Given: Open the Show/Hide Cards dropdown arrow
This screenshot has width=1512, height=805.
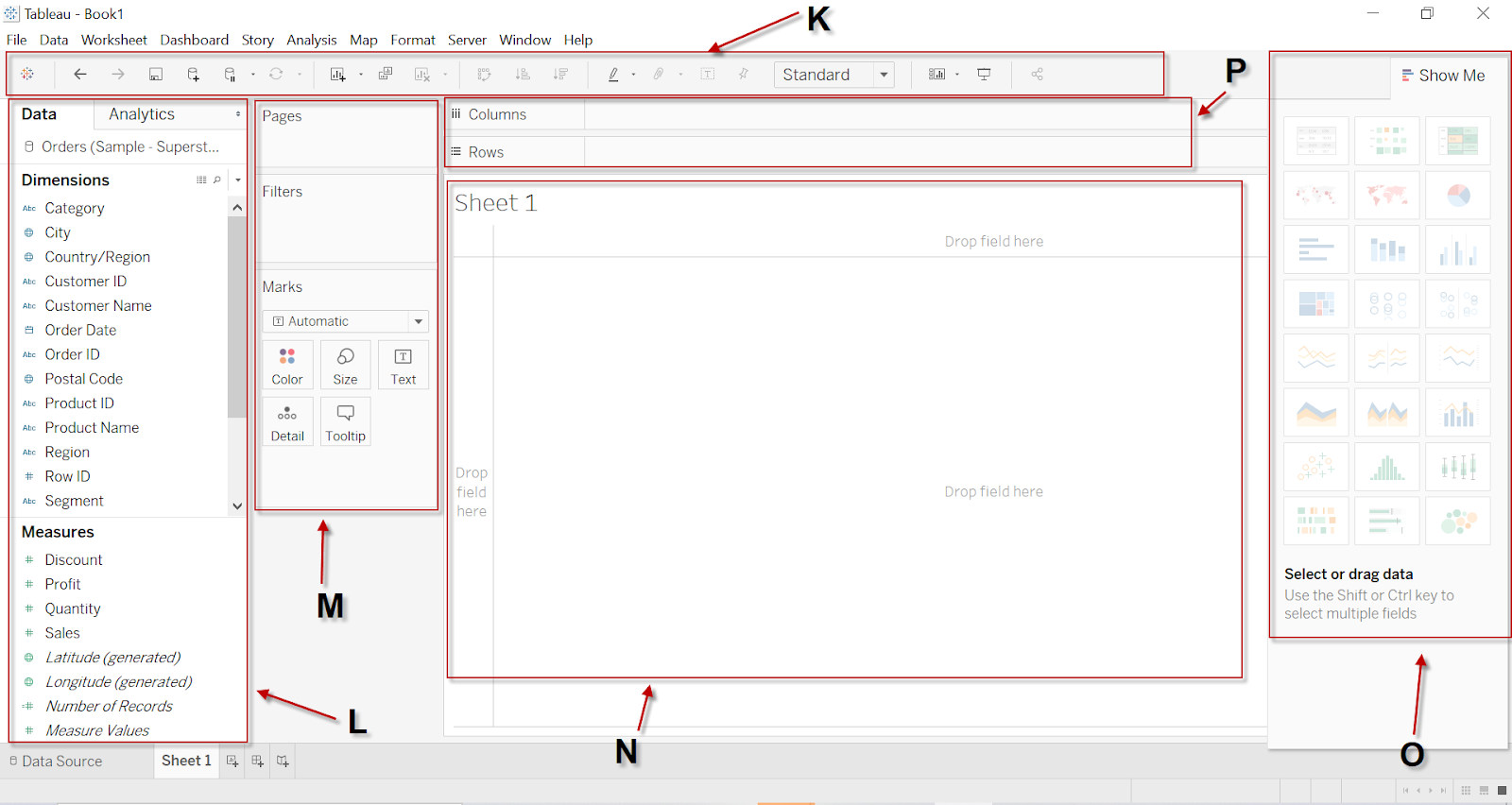Looking at the screenshot, I should click(957, 75).
